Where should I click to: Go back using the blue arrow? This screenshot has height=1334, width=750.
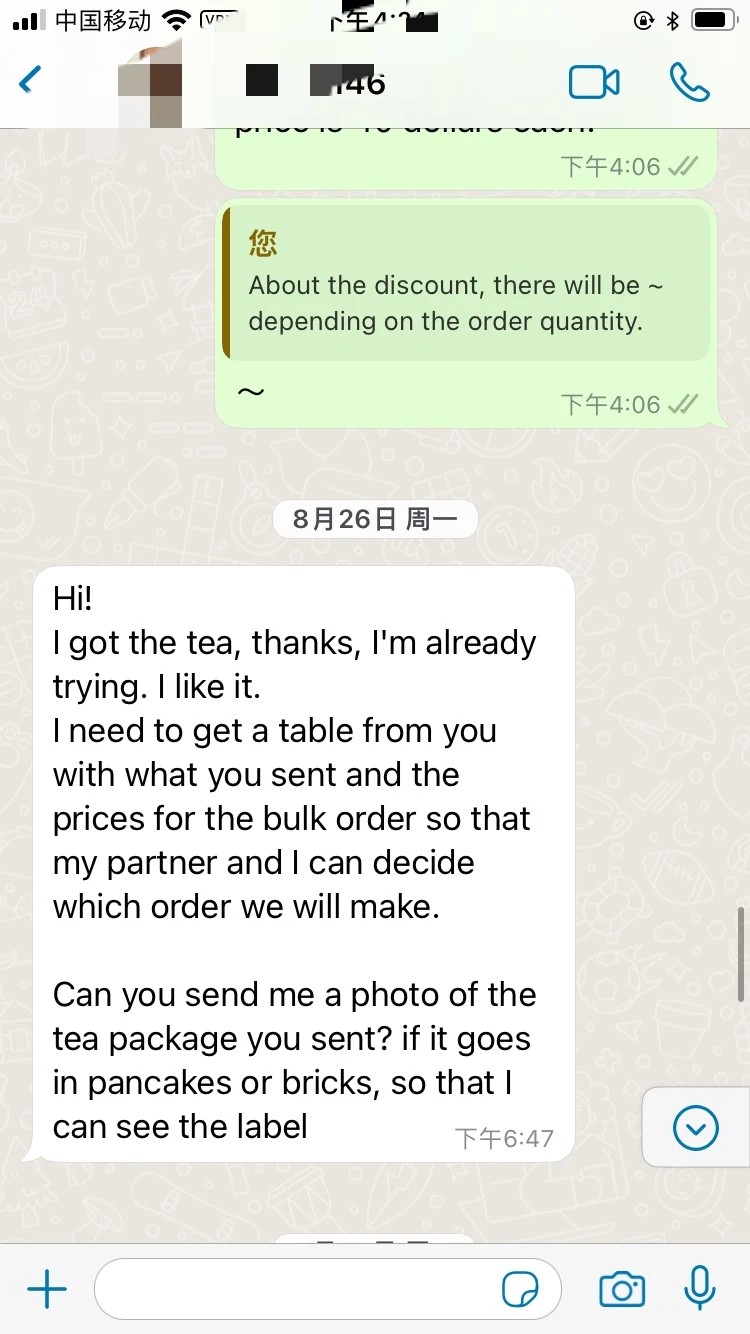(30, 80)
